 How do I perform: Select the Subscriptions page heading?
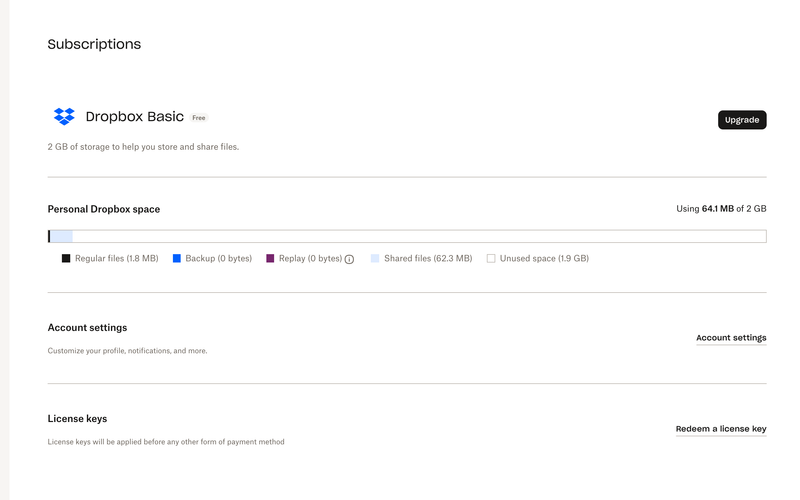point(94,44)
